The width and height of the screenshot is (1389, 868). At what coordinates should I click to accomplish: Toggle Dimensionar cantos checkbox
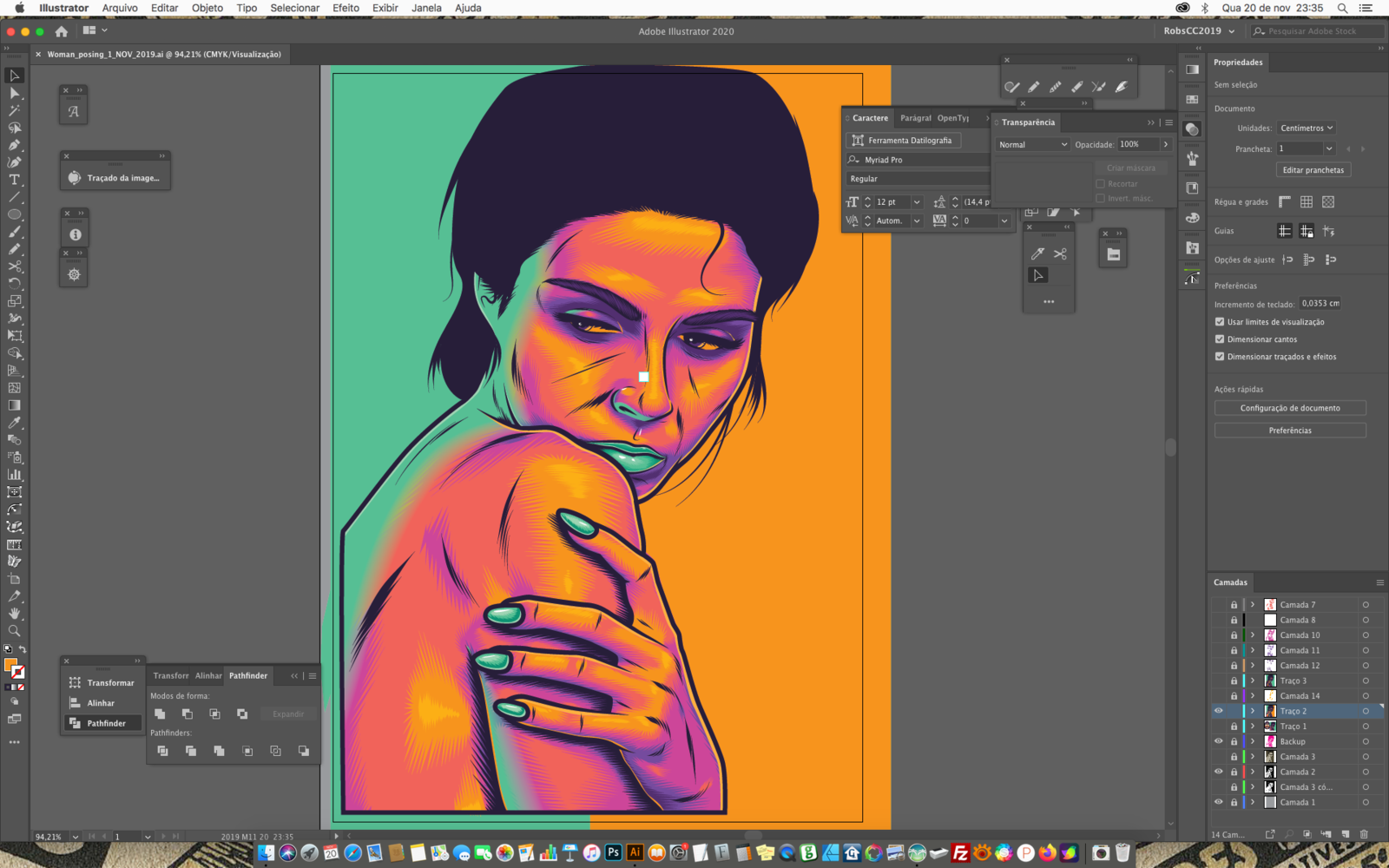(1220, 339)
